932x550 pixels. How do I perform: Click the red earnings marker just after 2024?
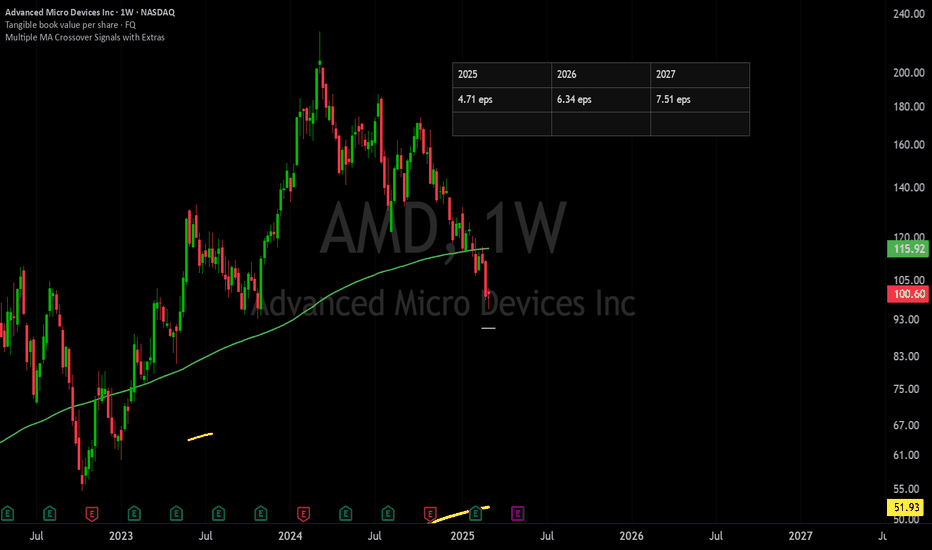click(x=303, y=513)
